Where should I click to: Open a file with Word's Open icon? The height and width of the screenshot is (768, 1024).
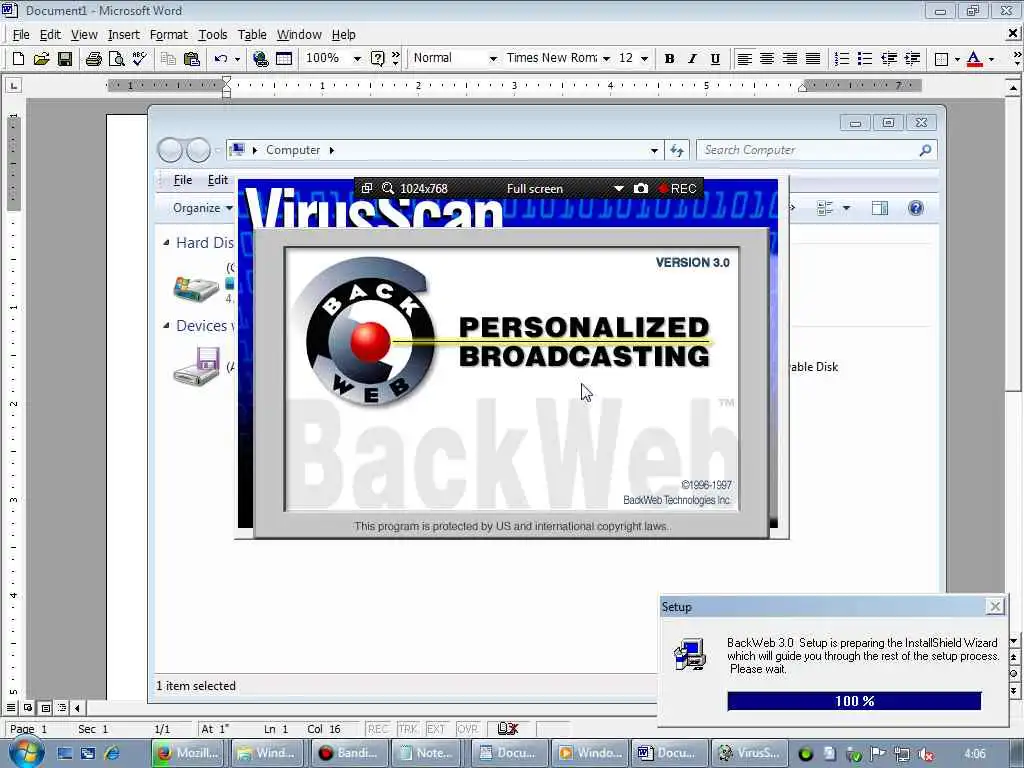click(x=41, y=59)
